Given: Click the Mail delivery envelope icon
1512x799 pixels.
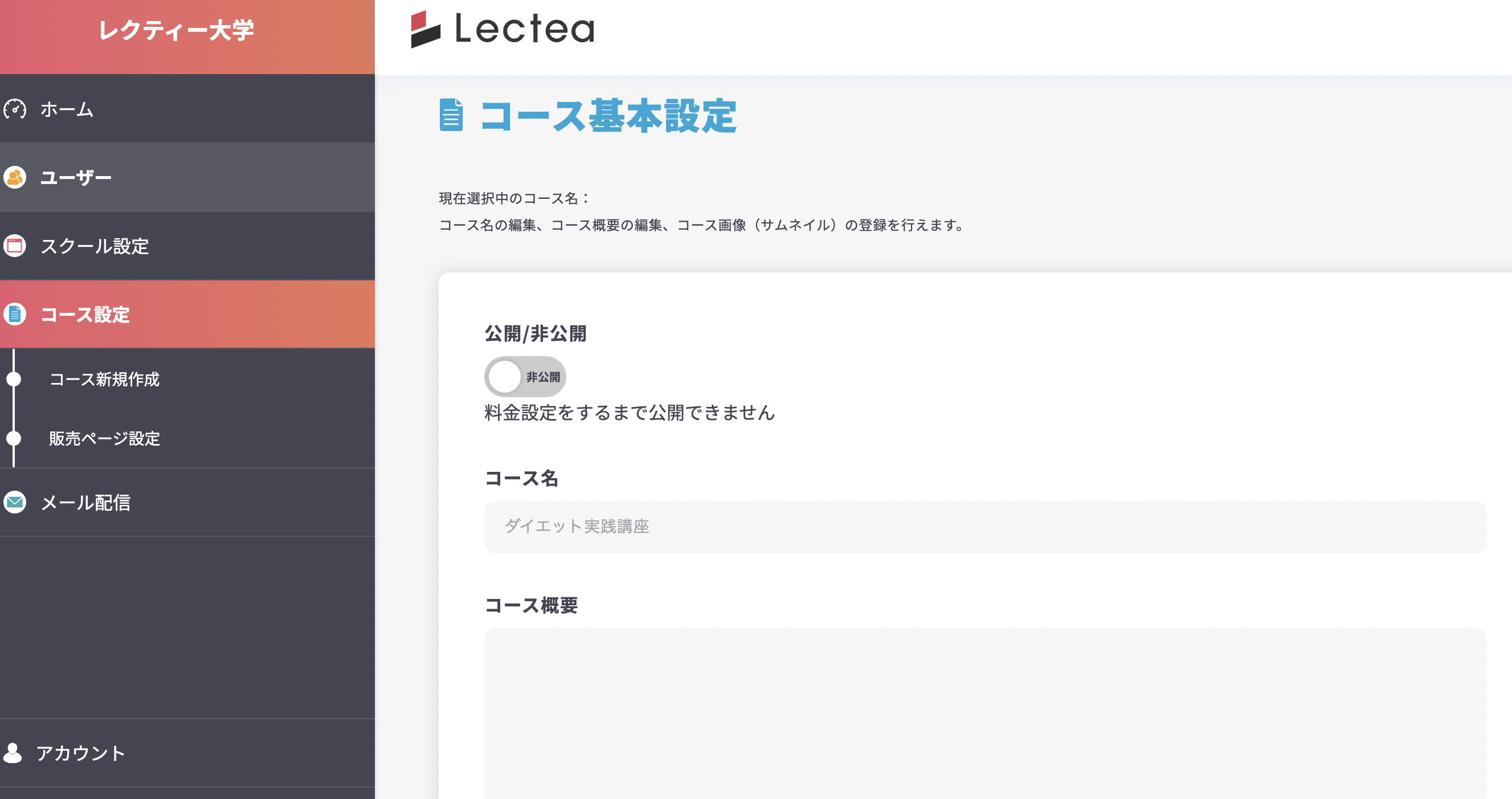Looking at the screenshot, I should click(x=15, y=503).
